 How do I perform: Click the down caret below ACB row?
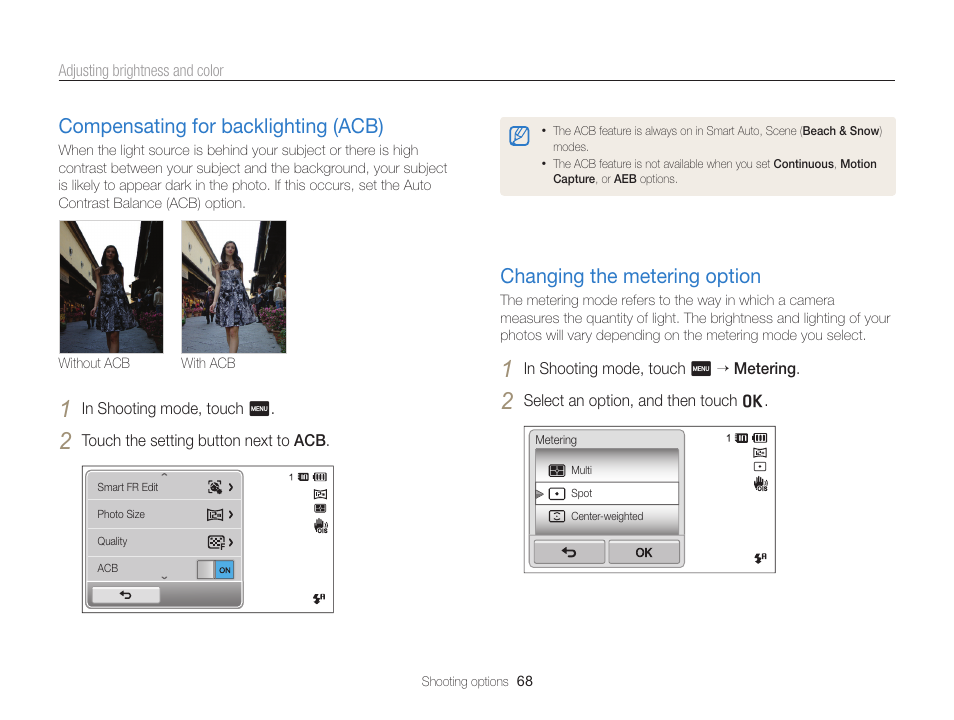click(x=164, y=577)
